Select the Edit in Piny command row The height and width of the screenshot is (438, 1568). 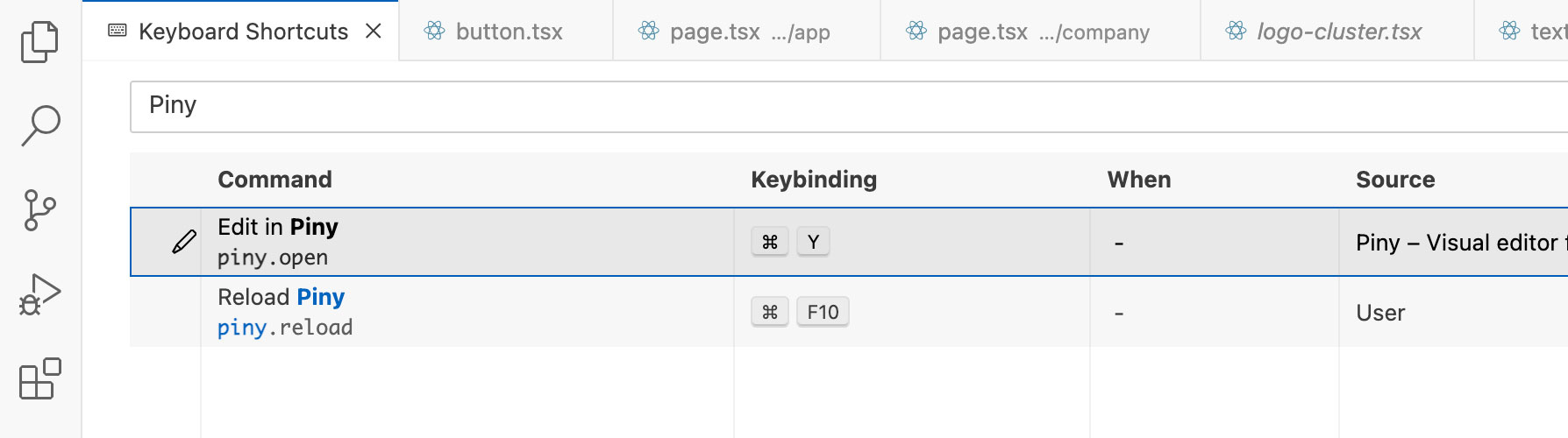[849, 242]
